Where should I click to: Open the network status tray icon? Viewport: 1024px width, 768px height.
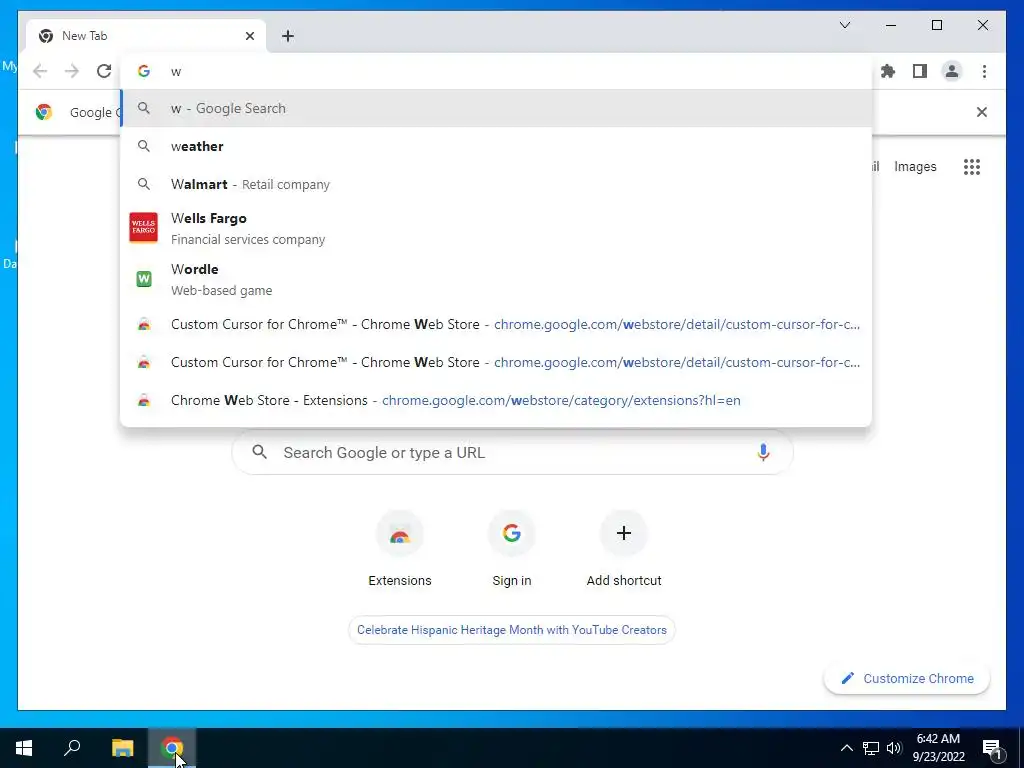(871, 748)
